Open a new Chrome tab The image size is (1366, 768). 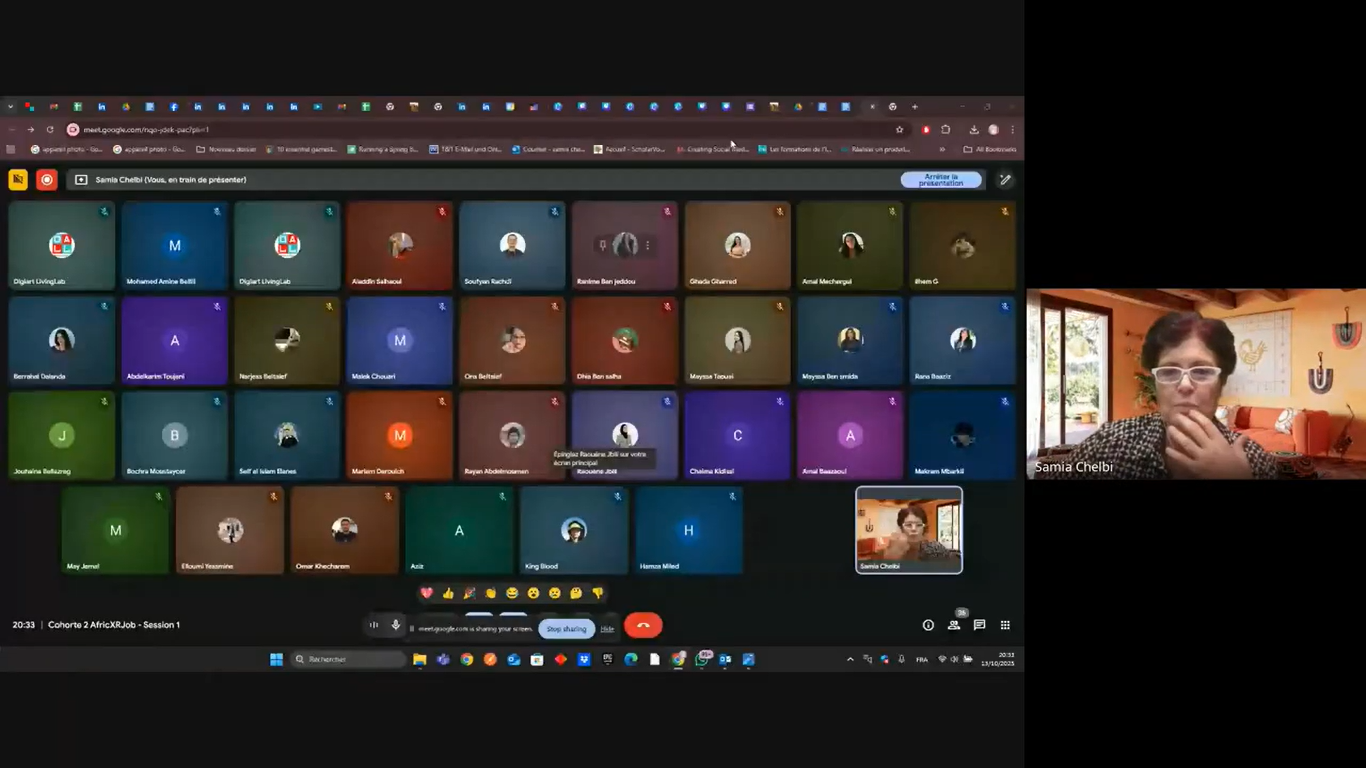point(914,107)
